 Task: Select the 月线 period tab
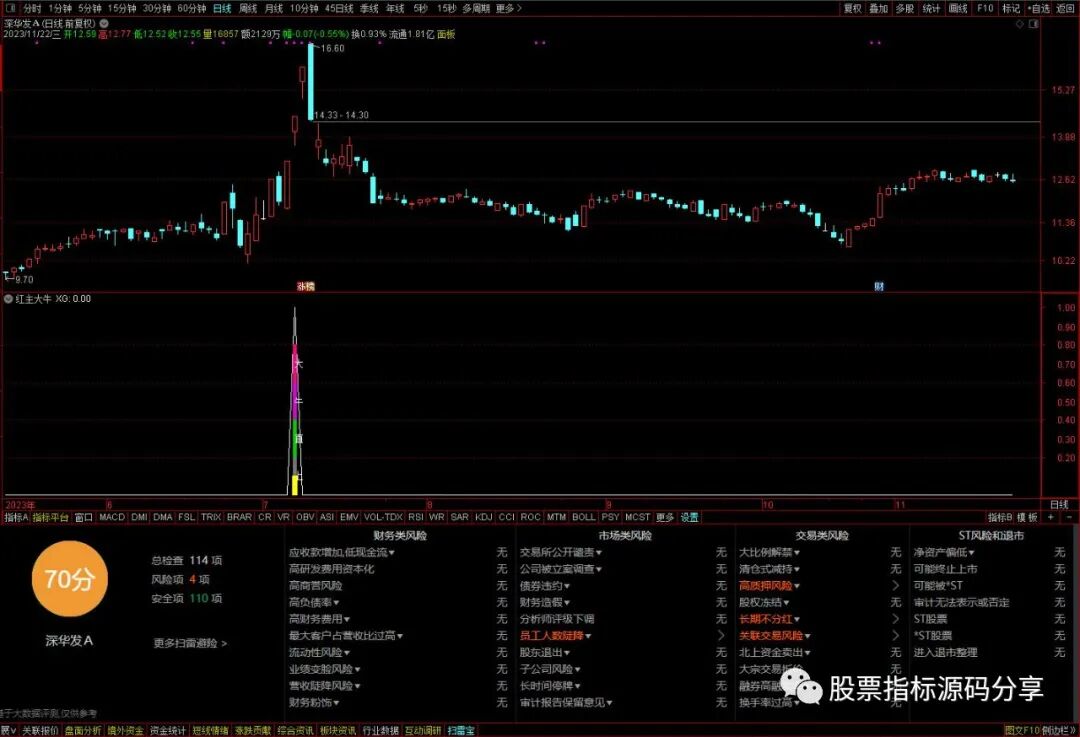pyautogui.click(x=274, y=8)
